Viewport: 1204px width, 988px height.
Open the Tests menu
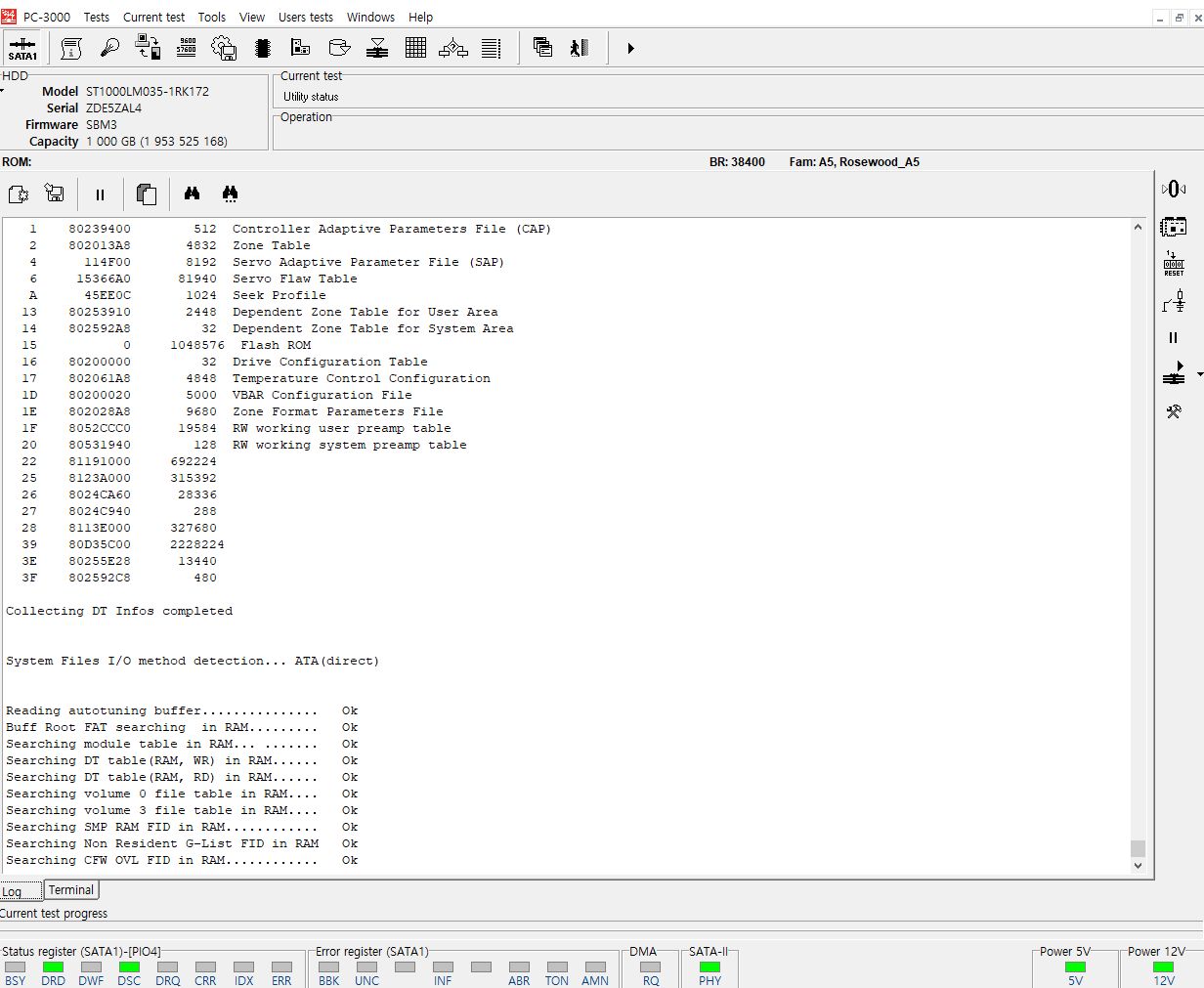[97, 17]
